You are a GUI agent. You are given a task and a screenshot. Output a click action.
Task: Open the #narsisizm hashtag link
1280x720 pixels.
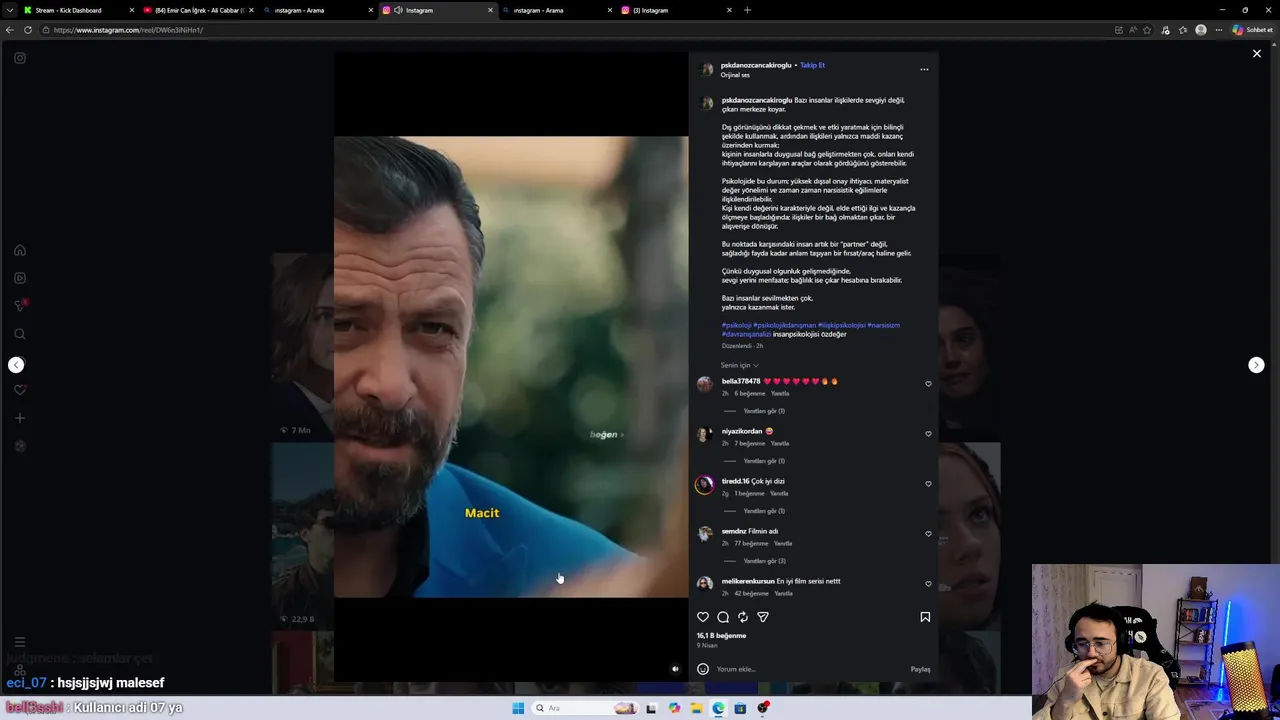click(x=883, y=325)
